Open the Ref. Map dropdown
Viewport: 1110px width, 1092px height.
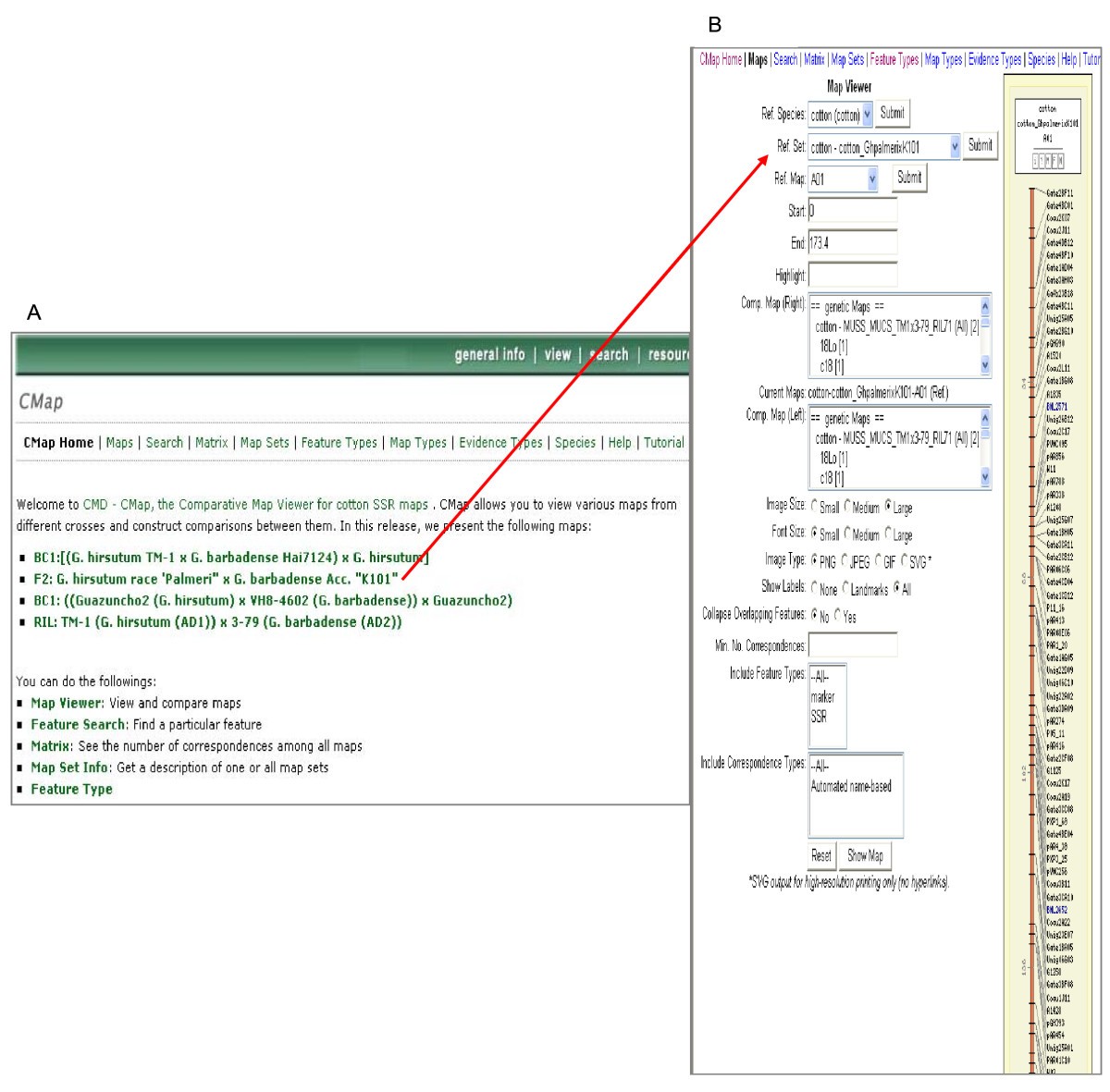click(843, 179)
